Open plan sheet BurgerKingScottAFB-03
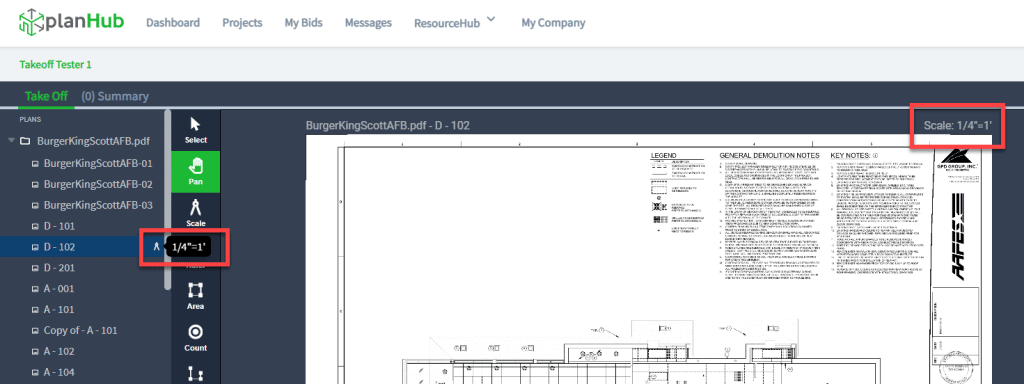Screen dimensions: 1024x384 coord(98,205)
